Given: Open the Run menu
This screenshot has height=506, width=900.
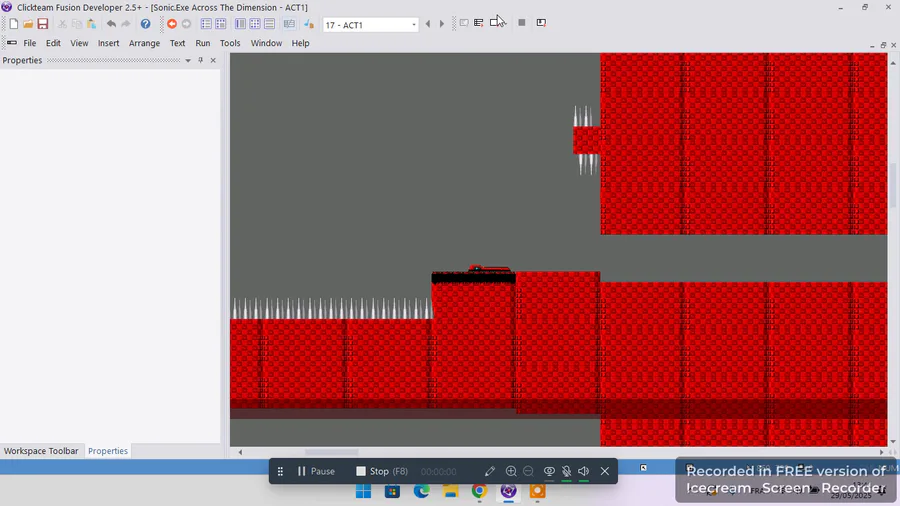Looking at the screenshot, I should 203,43.
